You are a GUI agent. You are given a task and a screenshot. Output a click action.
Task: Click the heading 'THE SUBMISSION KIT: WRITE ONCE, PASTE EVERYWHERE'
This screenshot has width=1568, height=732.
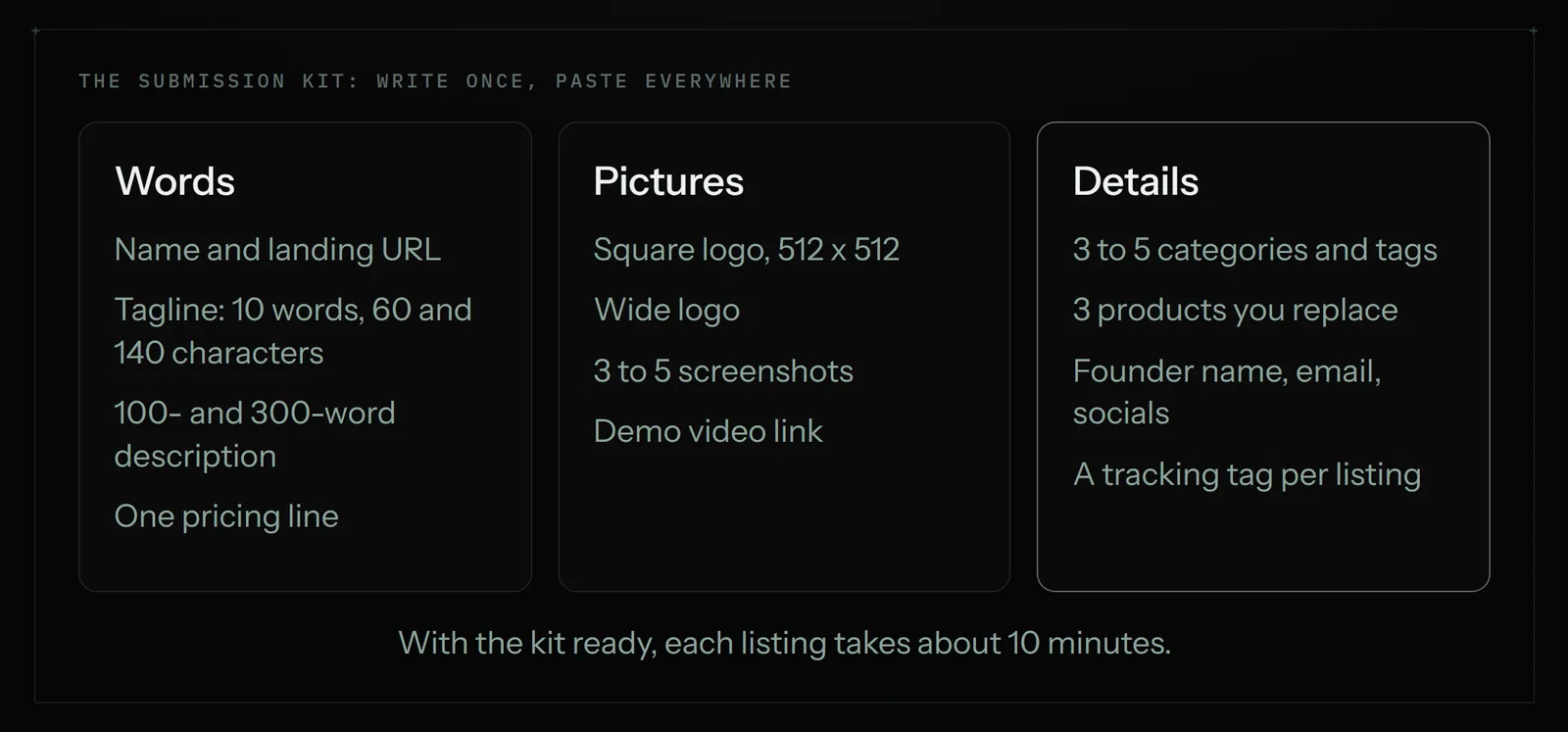(435, 81)
